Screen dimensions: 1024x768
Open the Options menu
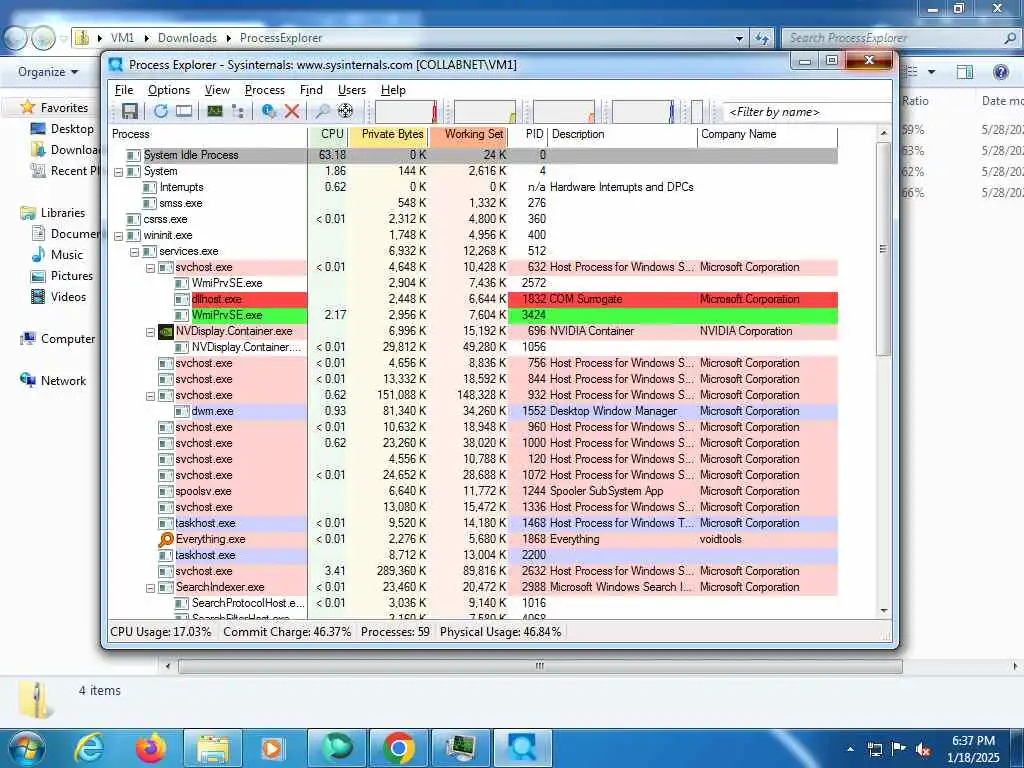click(x=168, y=90)
